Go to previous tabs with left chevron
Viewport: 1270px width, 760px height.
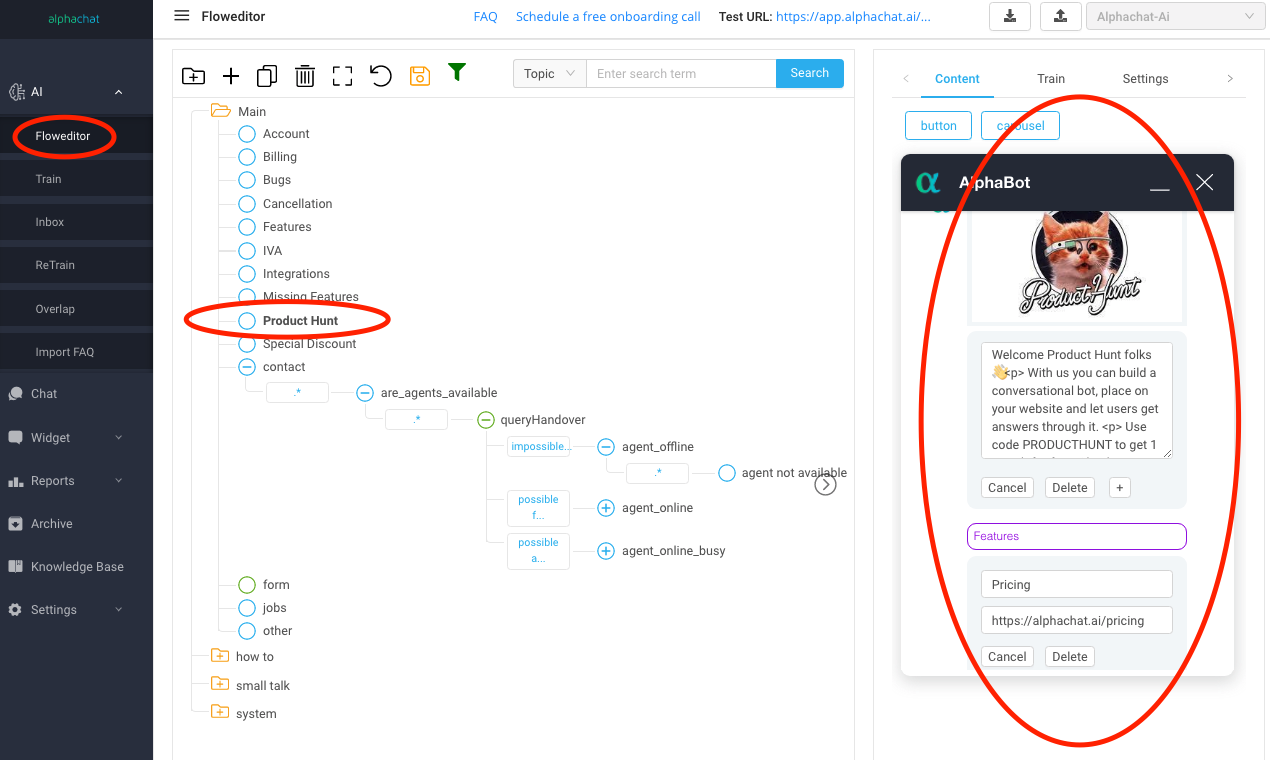point(906,79)
